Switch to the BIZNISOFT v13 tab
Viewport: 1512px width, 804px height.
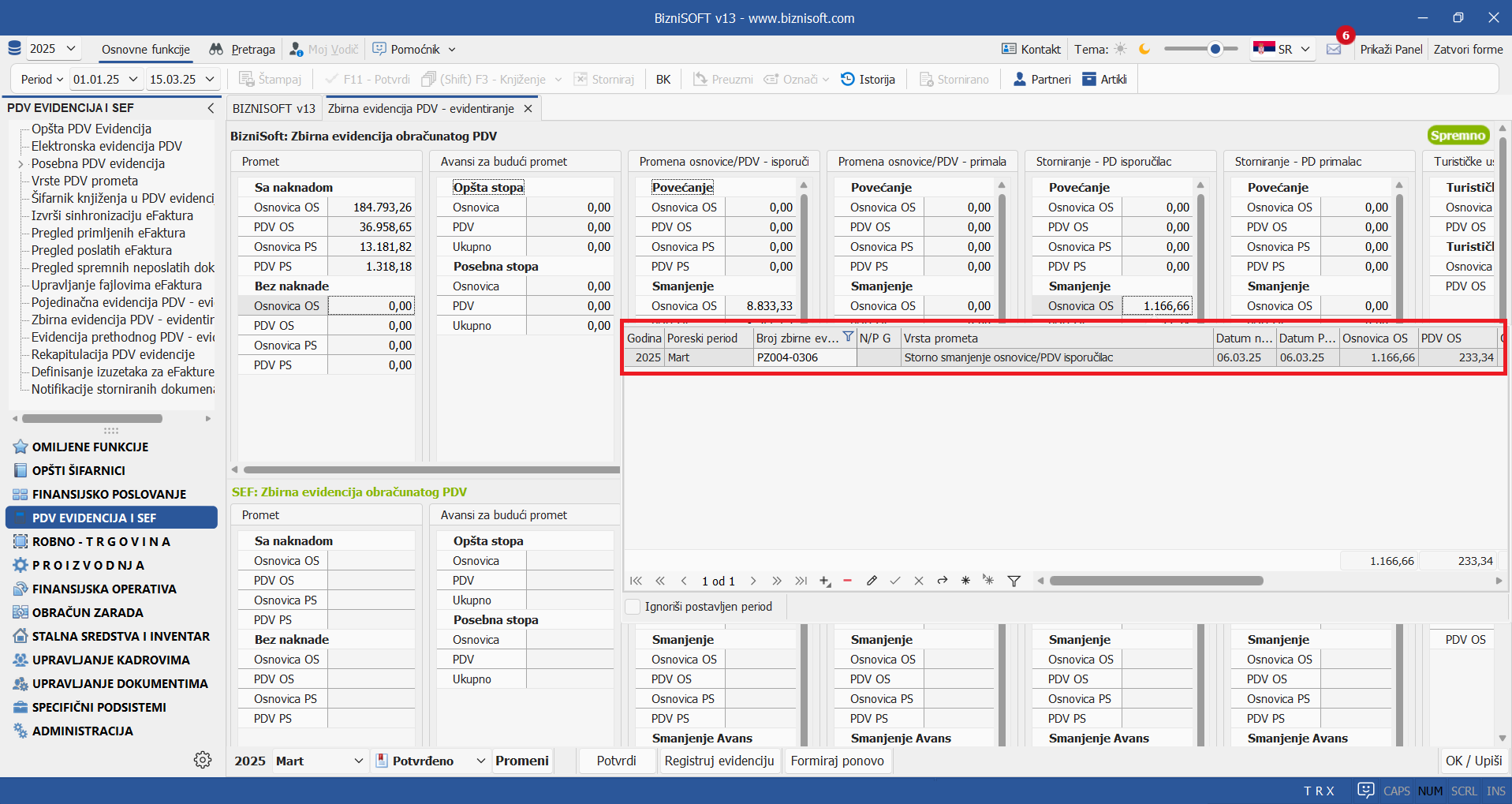274,109
